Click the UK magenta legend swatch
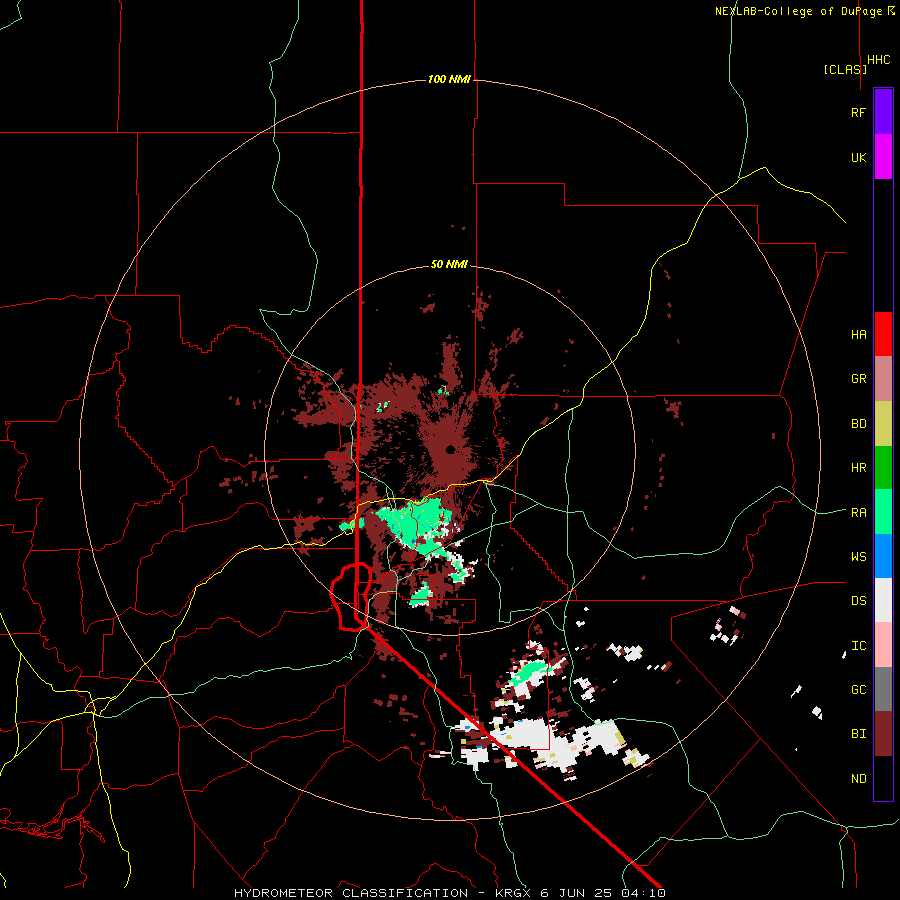900x900 pixels. click(883, 157)
